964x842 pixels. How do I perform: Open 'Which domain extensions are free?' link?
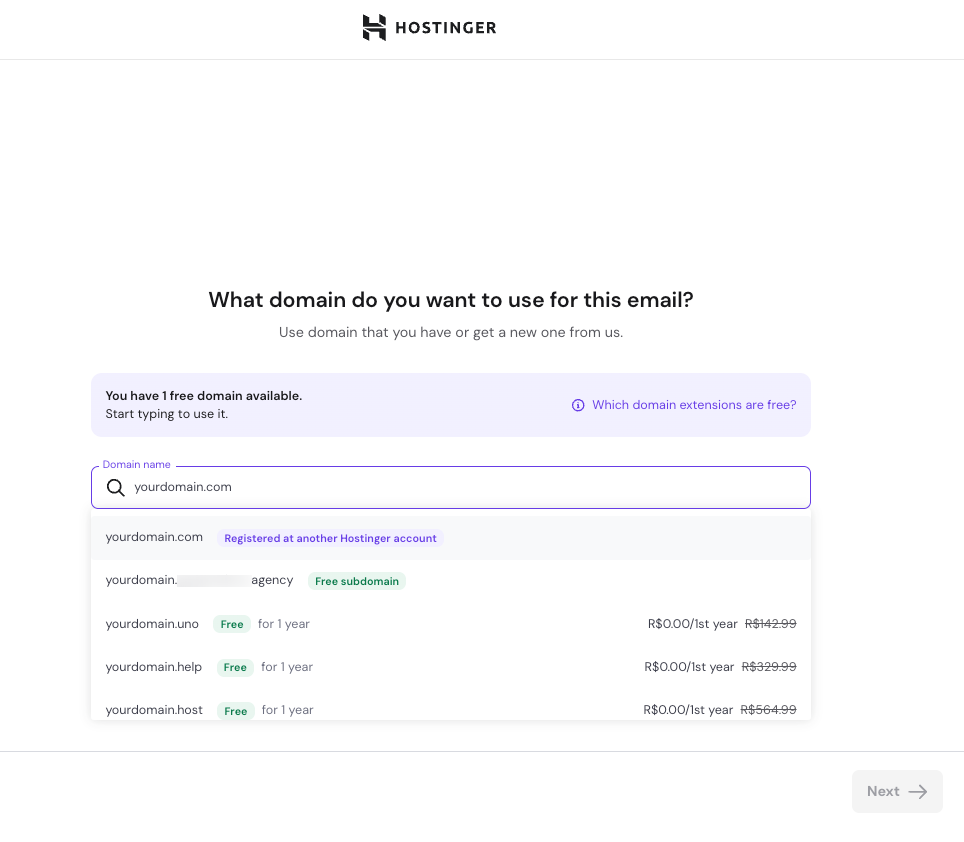pos(694,405)
